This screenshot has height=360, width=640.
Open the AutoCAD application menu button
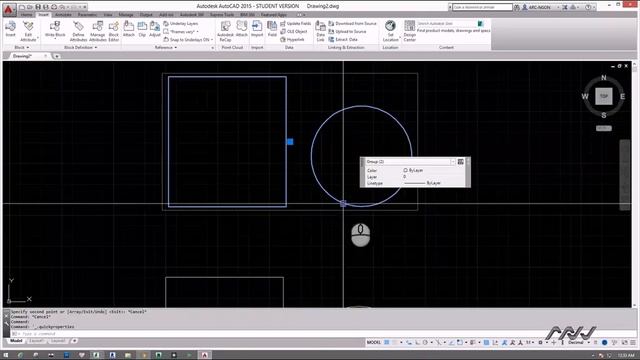click(9, 9)
